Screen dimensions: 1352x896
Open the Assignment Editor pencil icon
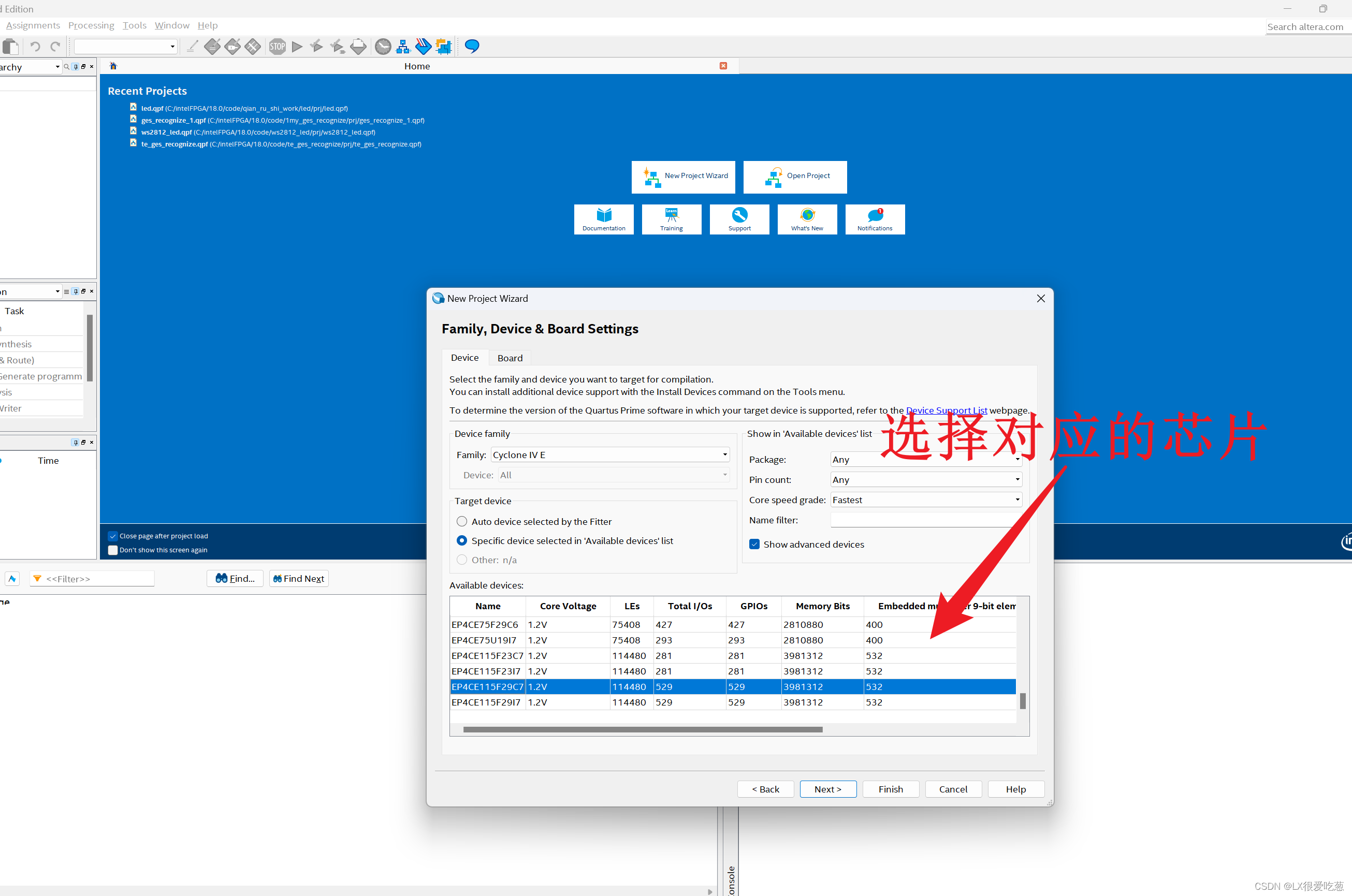click(x=192, y=46)
